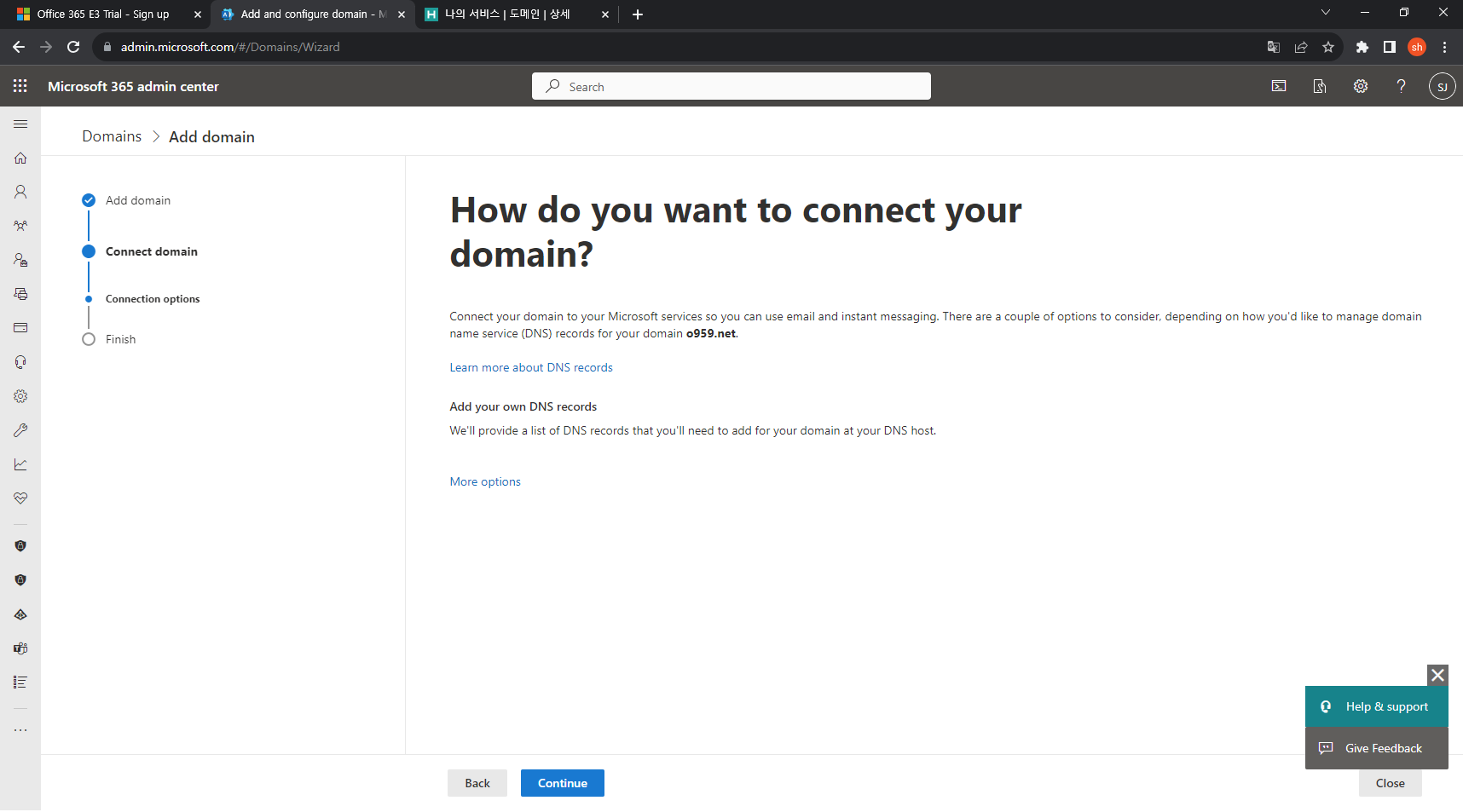Open the Help question mark icon
1463x812 pixels.
pyautogui.click(x=1402, y=86)
